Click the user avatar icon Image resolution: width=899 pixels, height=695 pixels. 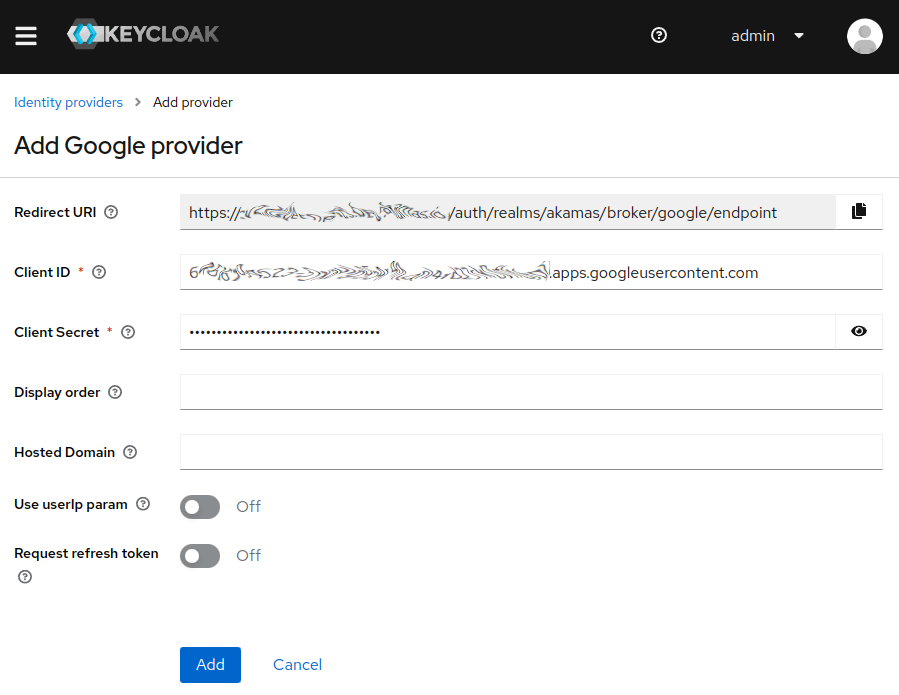coord(864,36)
